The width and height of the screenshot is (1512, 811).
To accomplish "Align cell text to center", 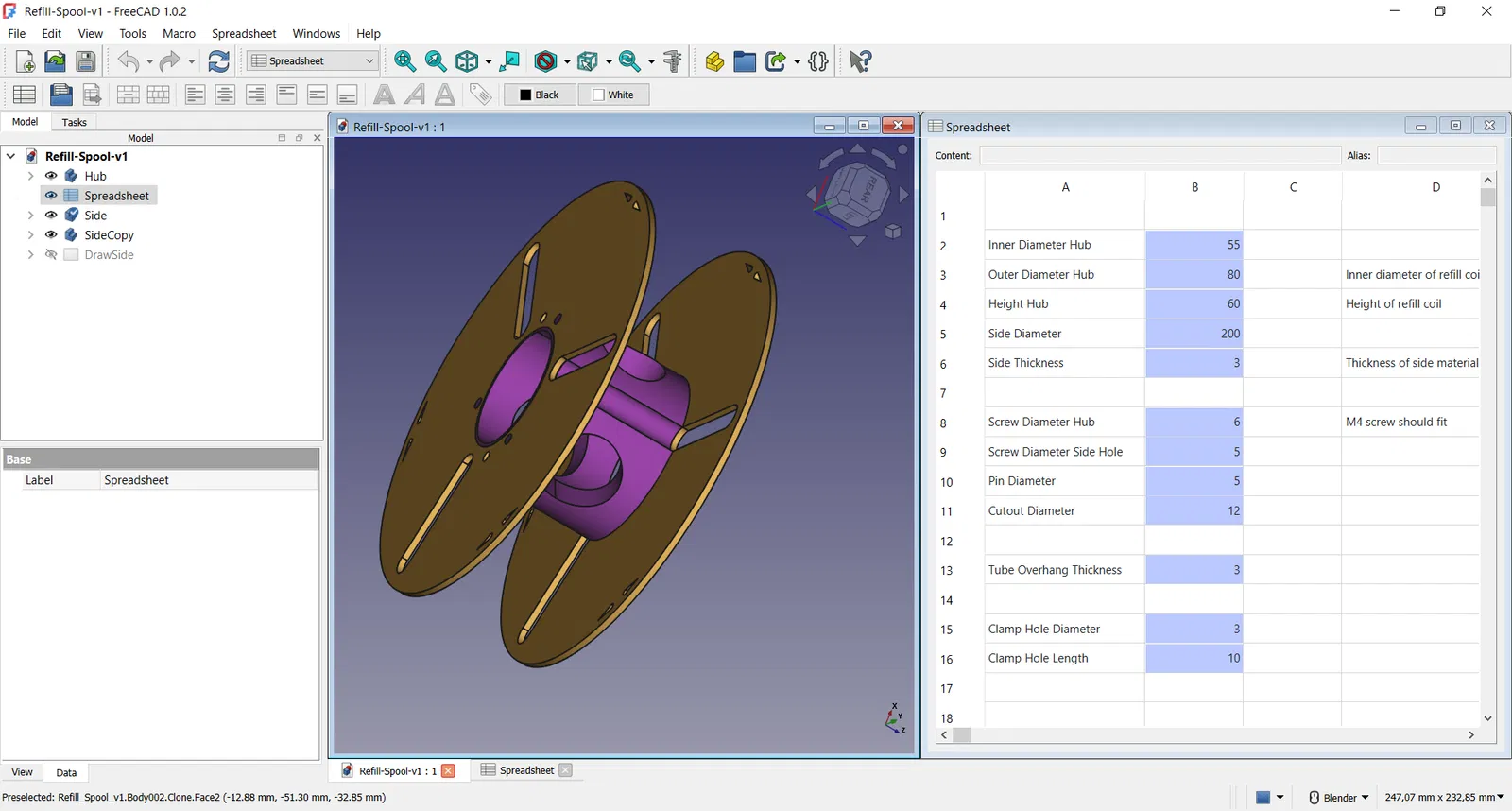I will (225, 95).
